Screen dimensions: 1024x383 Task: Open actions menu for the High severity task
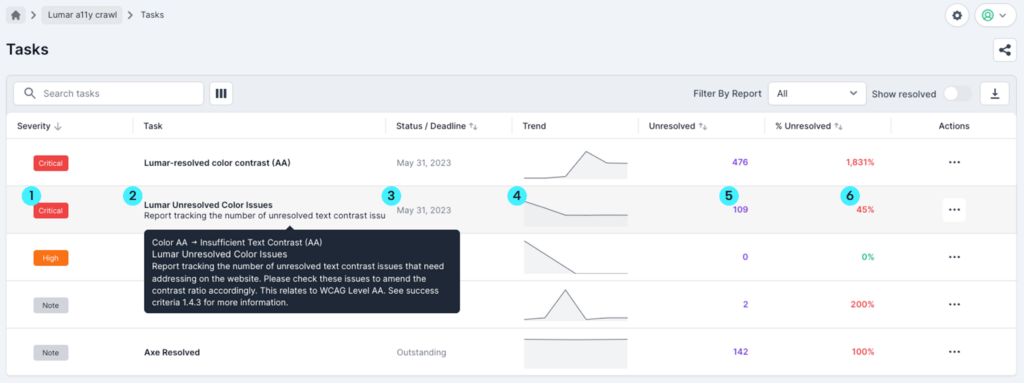coord(954,258)
